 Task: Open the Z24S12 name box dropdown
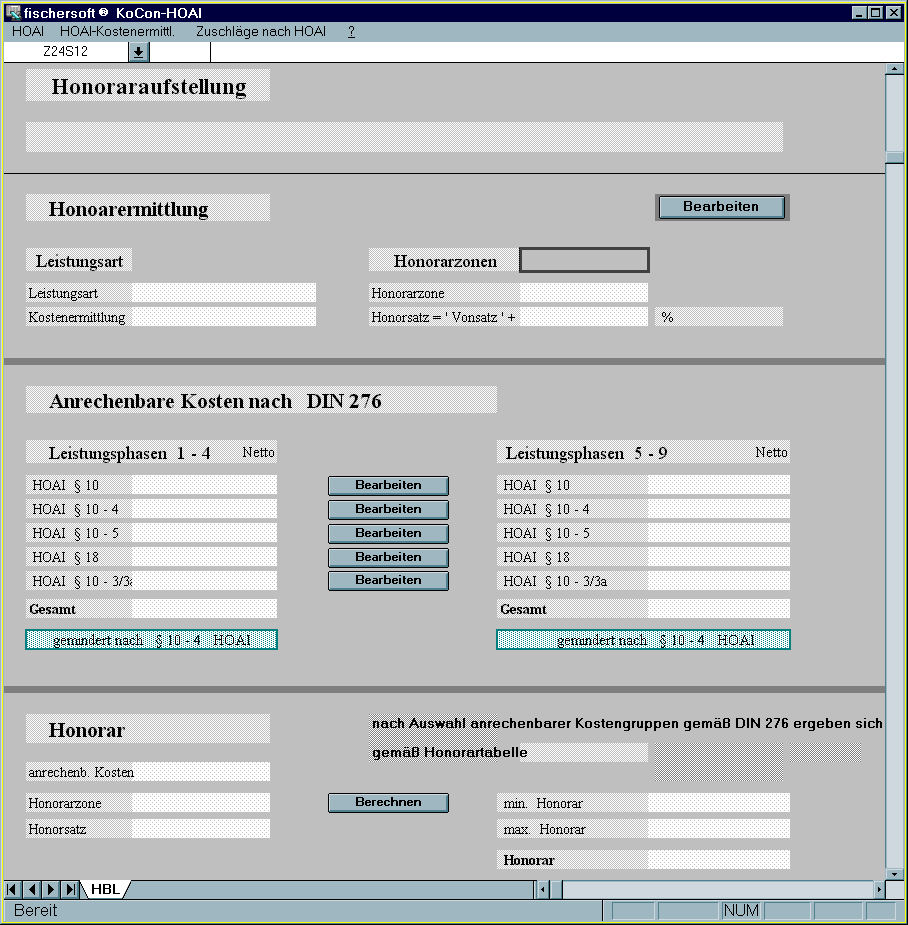tap(138, 51)
